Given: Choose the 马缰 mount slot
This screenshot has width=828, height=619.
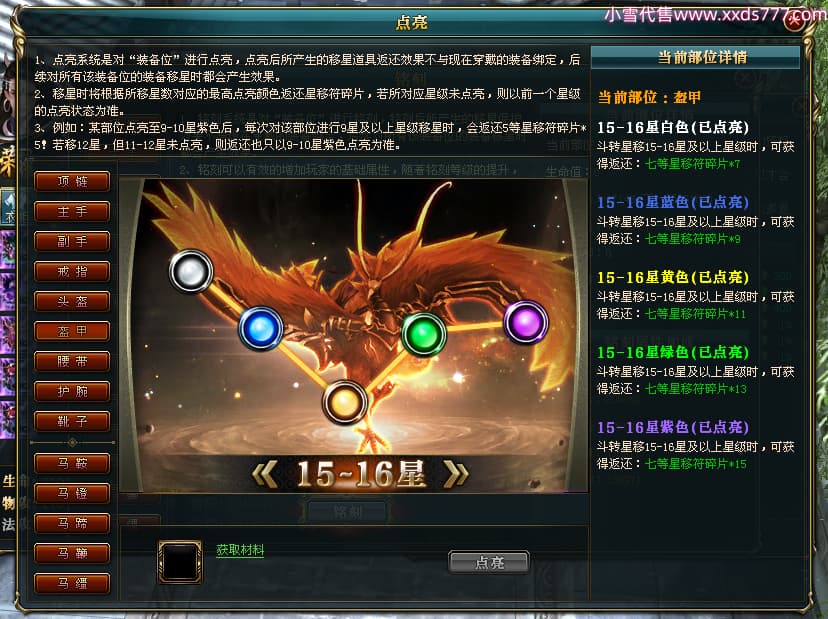Looking at the screenshot, I should coord(72,583).
